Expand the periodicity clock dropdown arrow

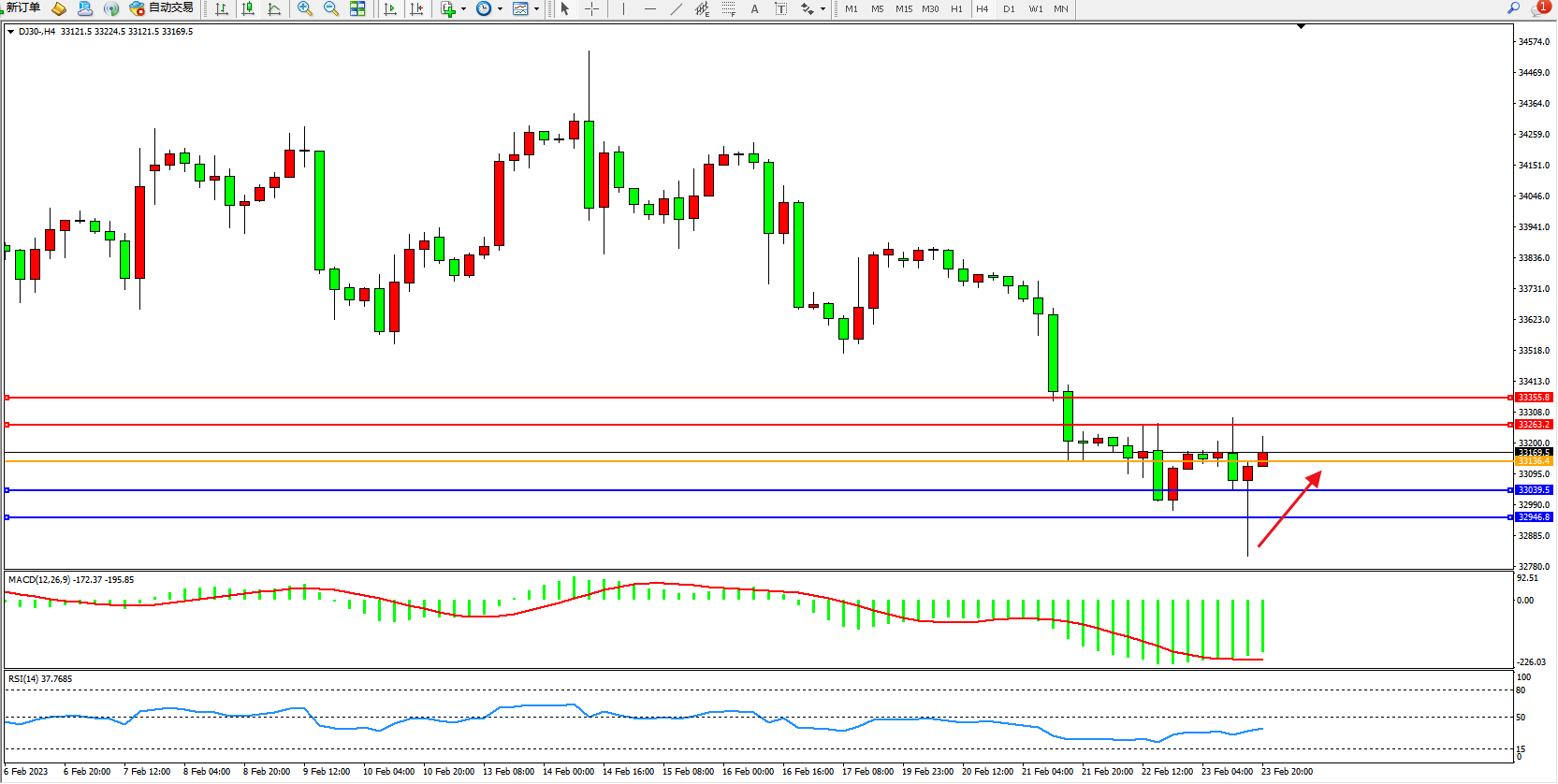(x=501, y=9)
